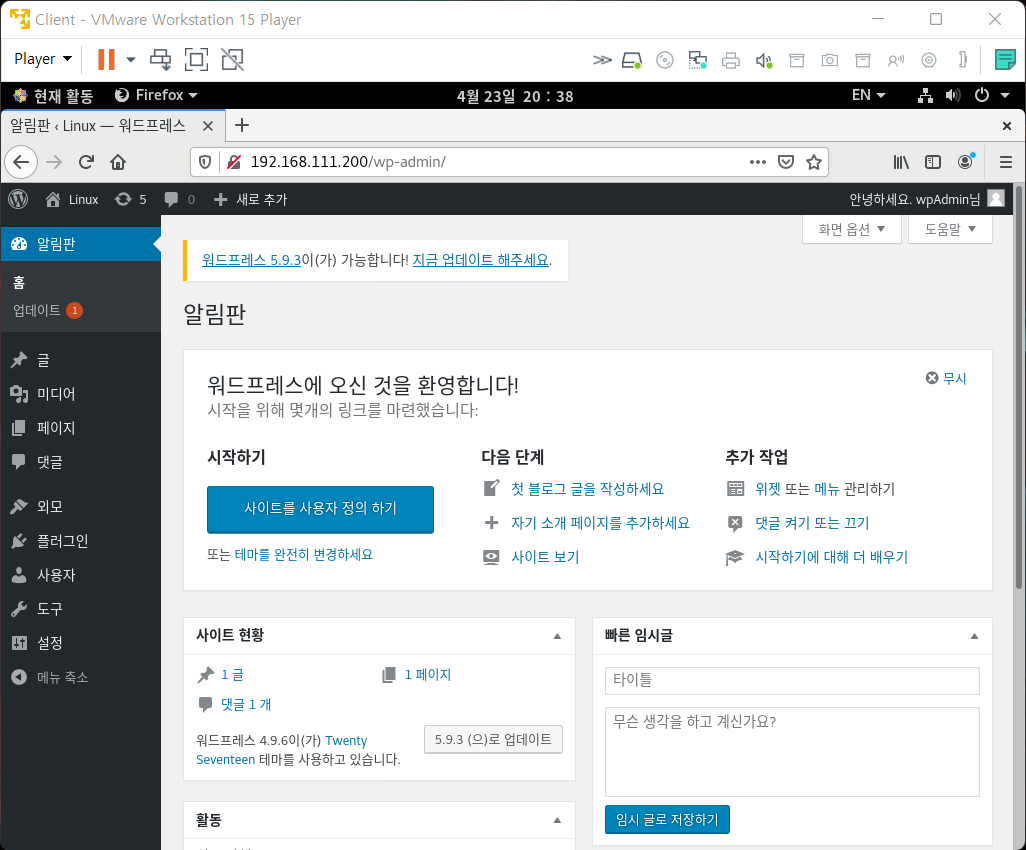Image resolution: width=1026 pixels, height=850 pixels.
Task: Open page actions three-dot menu in address bar
Action: pos(758,162)
